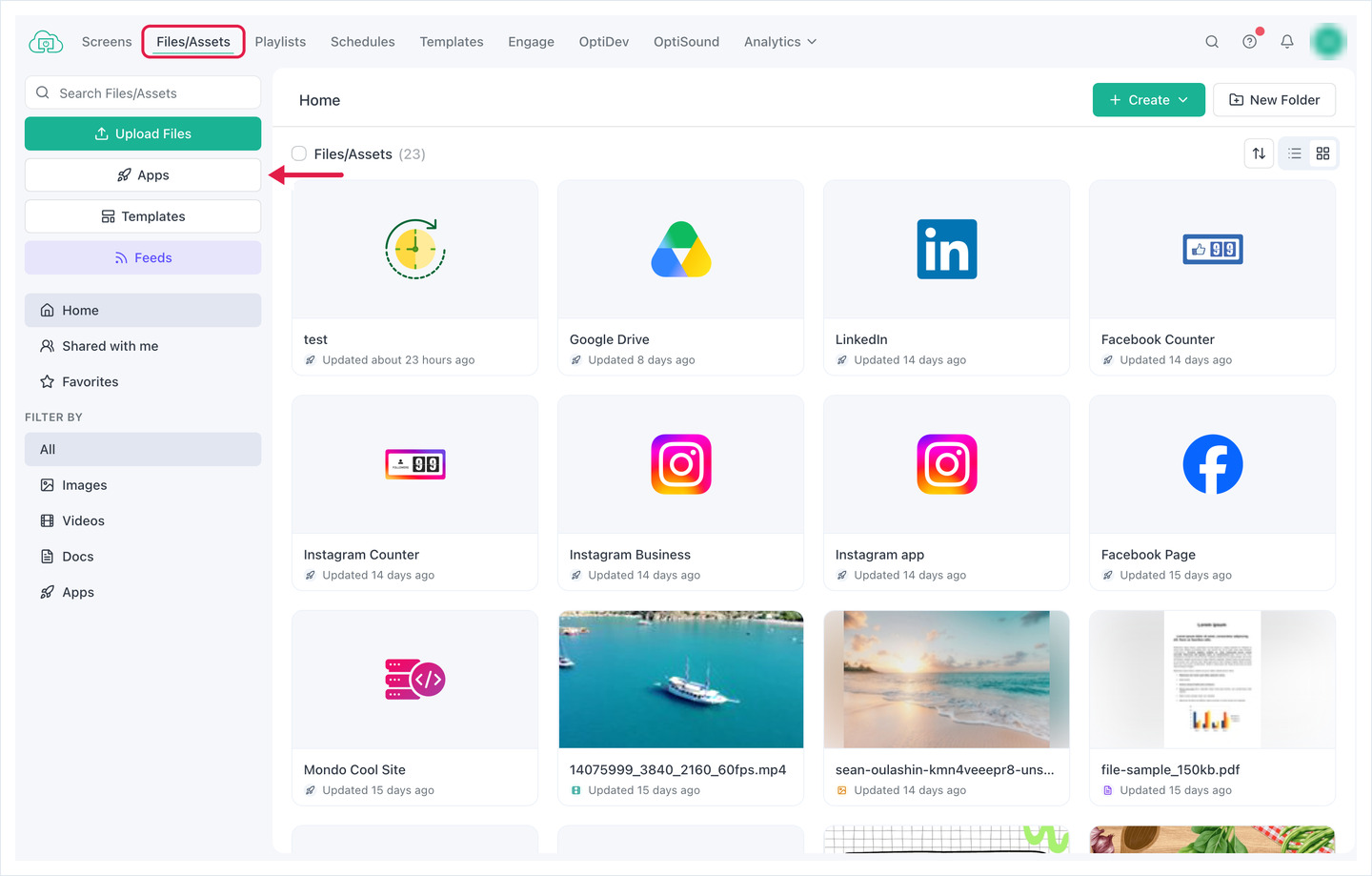Filter by Docs

point(143,557)
